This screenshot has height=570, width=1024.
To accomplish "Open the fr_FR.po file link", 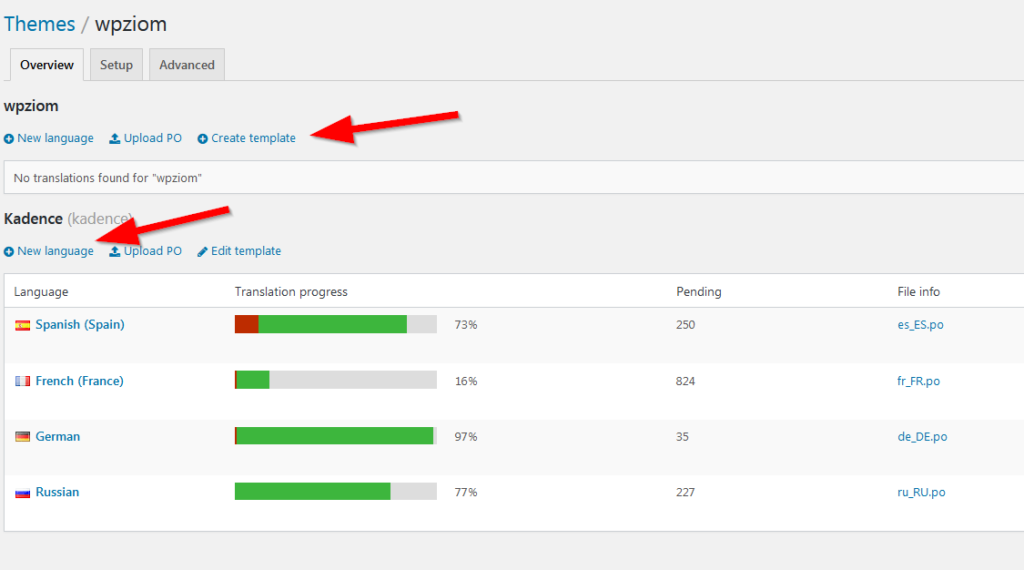I will pyautogui.click(x=918, y=381).
